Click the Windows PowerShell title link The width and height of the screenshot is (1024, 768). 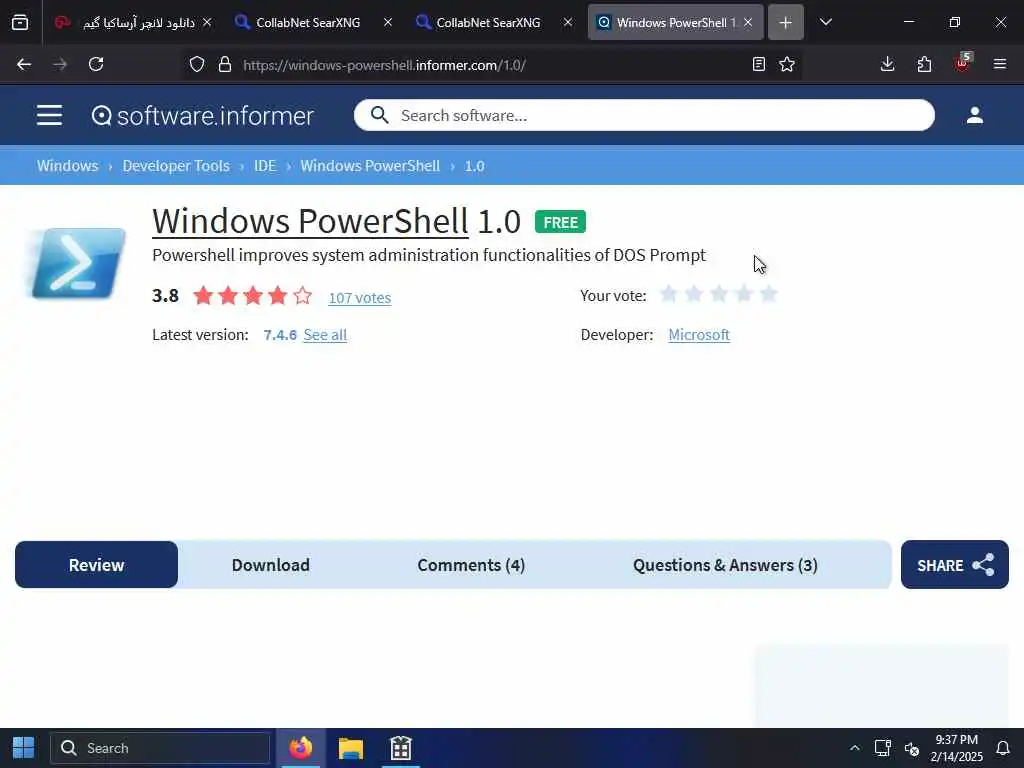(310, 221)
